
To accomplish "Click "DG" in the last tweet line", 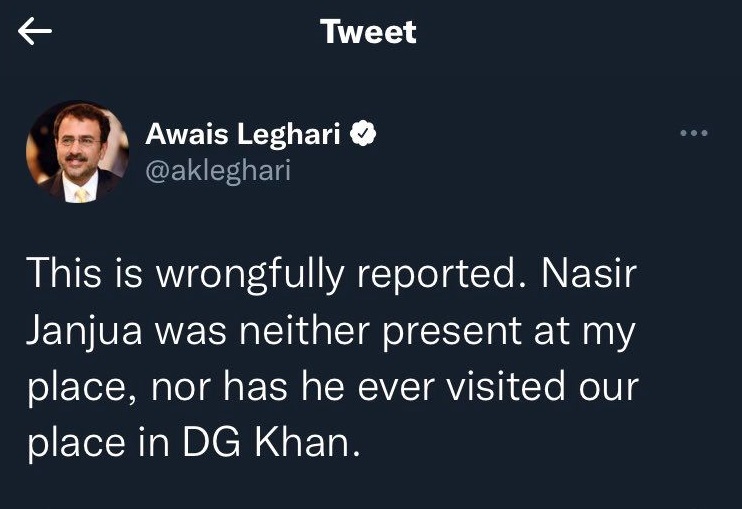I will (x=211, y=443).
